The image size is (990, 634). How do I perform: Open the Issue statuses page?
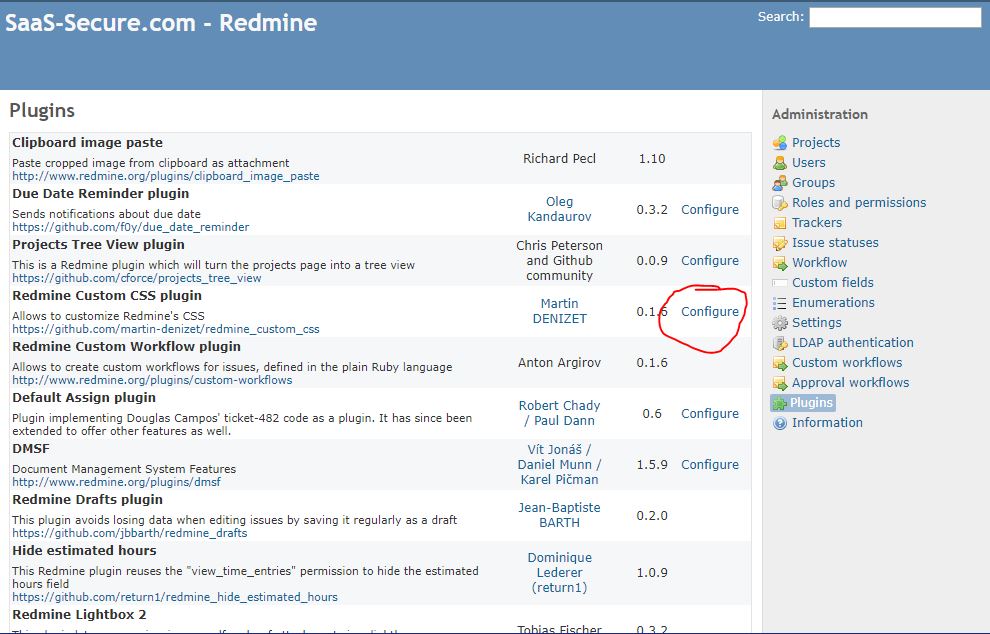(831, 242)
